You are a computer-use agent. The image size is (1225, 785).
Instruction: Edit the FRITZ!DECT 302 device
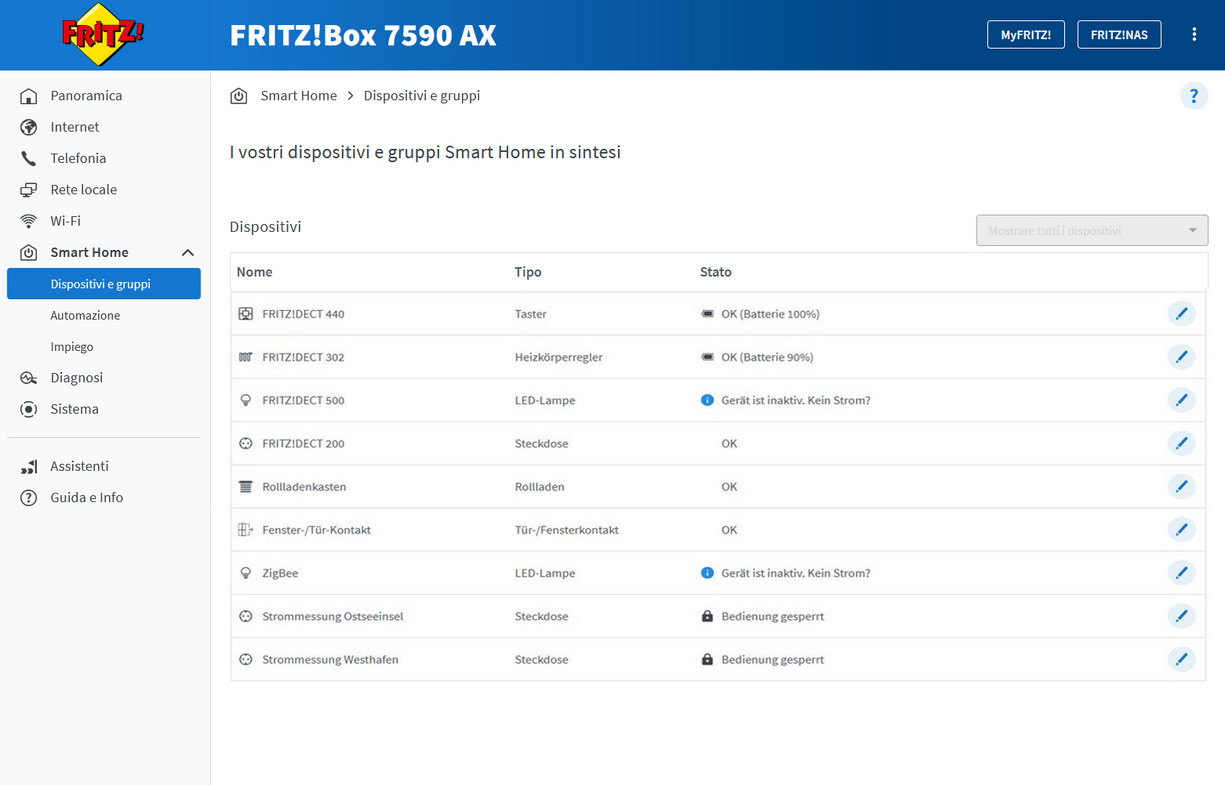1181,357
